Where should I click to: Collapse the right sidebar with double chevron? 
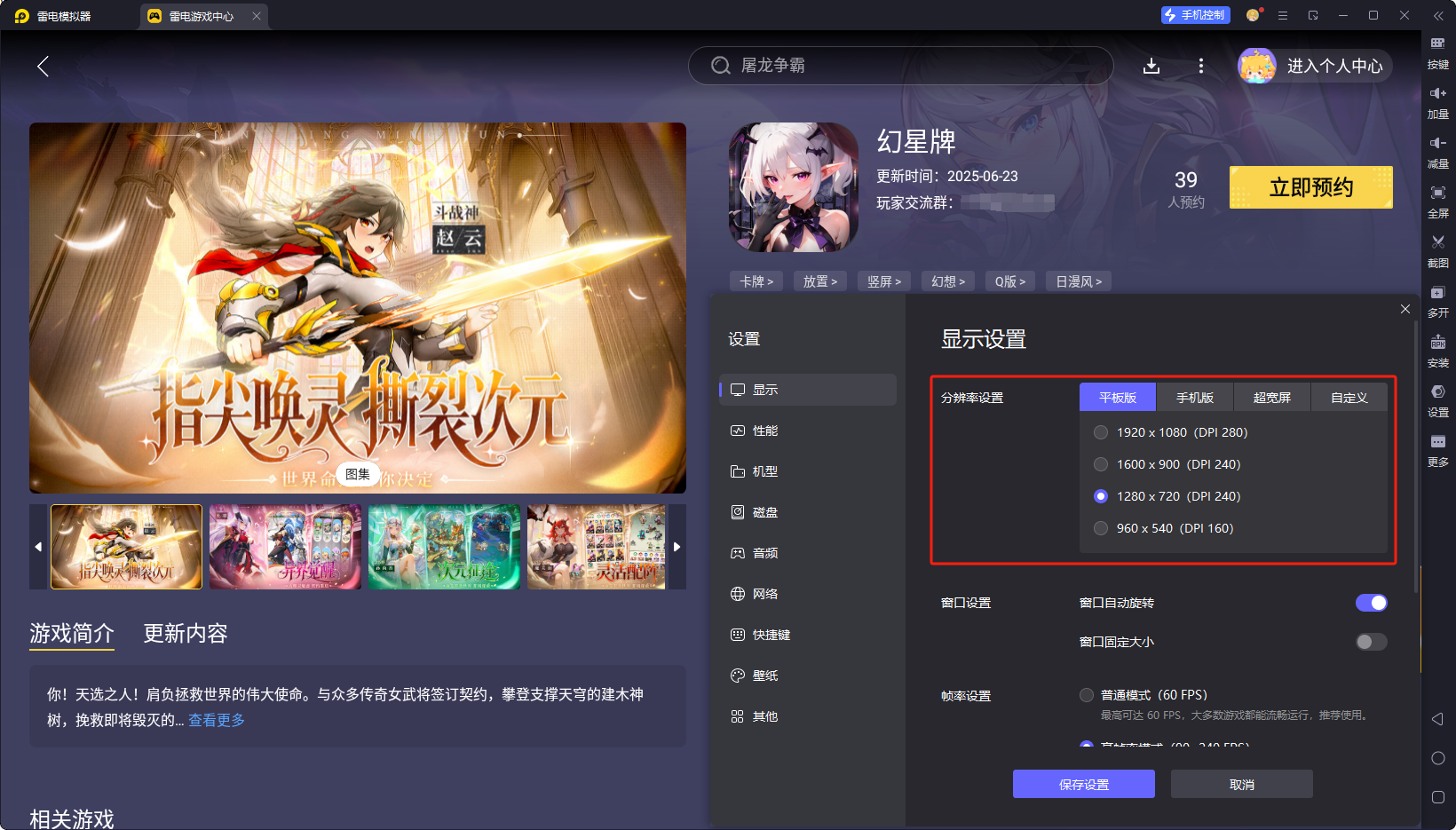coord(1438,15)
